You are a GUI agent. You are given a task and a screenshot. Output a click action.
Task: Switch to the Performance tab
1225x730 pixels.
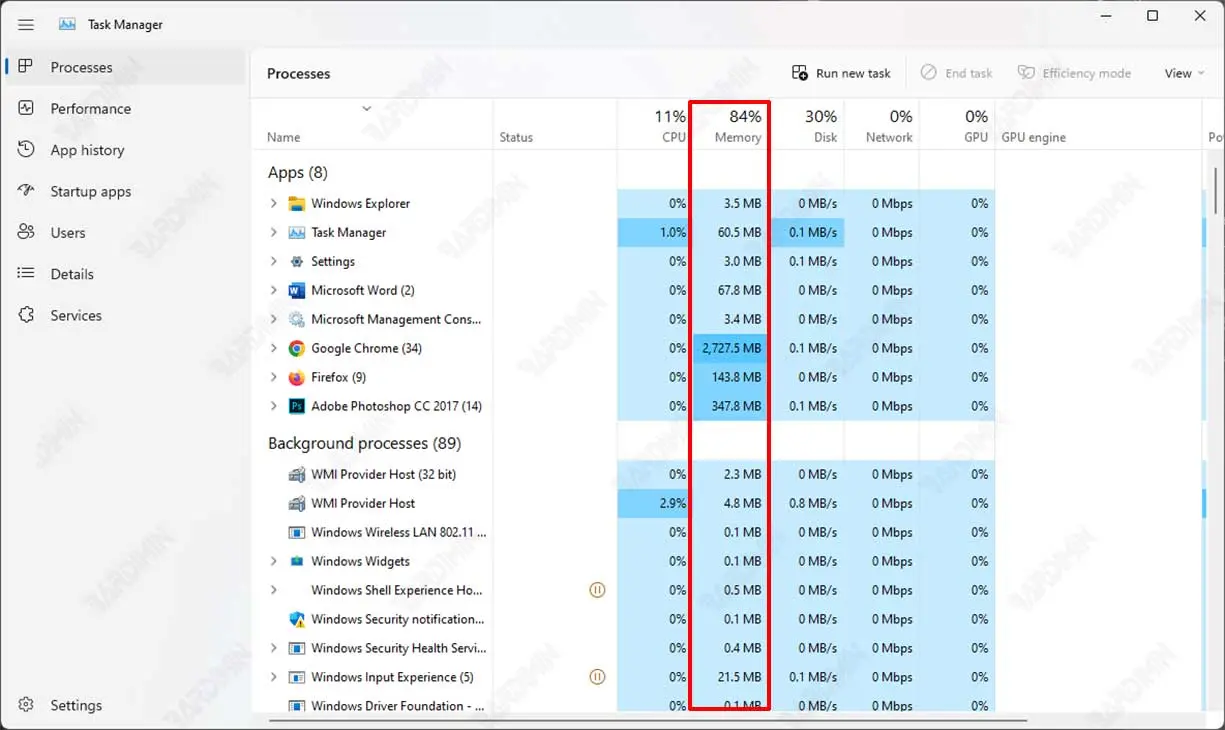point(90,109)
